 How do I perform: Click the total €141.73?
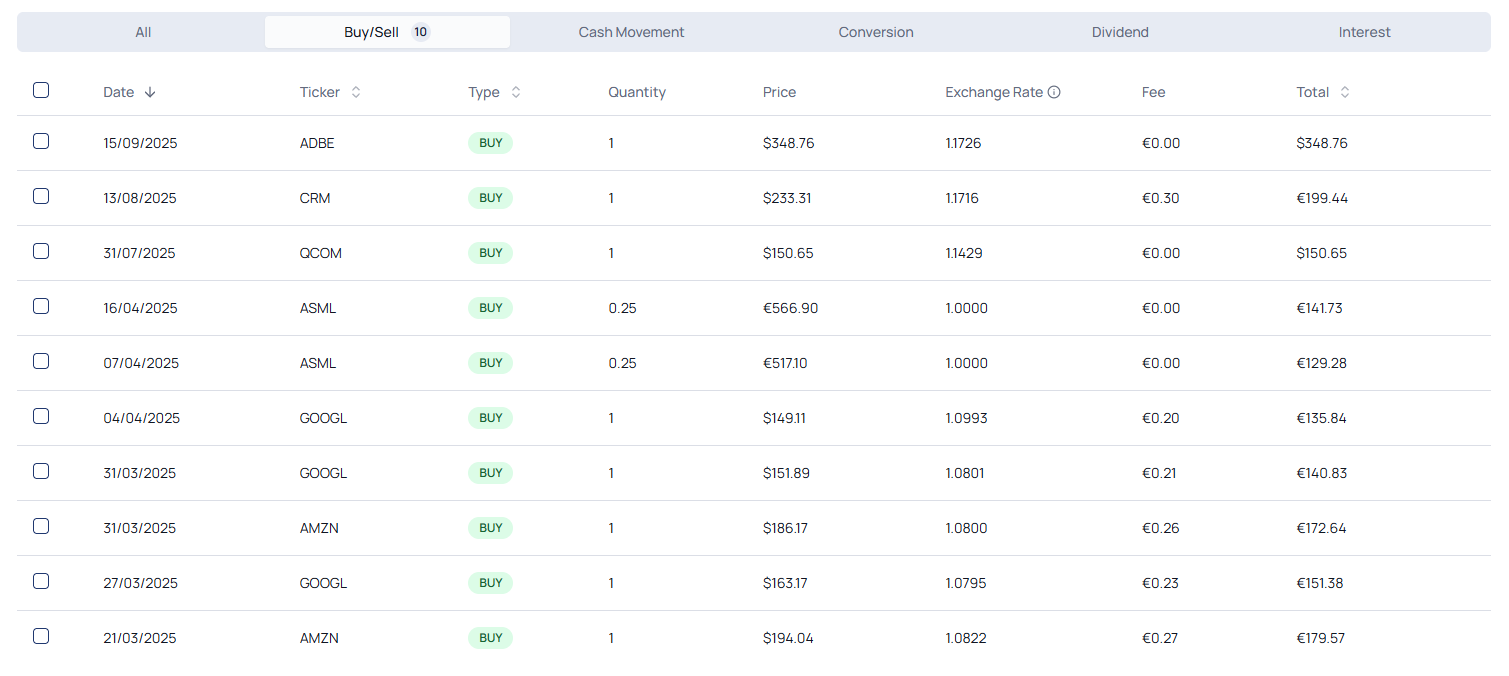[x=1320, y=308]
